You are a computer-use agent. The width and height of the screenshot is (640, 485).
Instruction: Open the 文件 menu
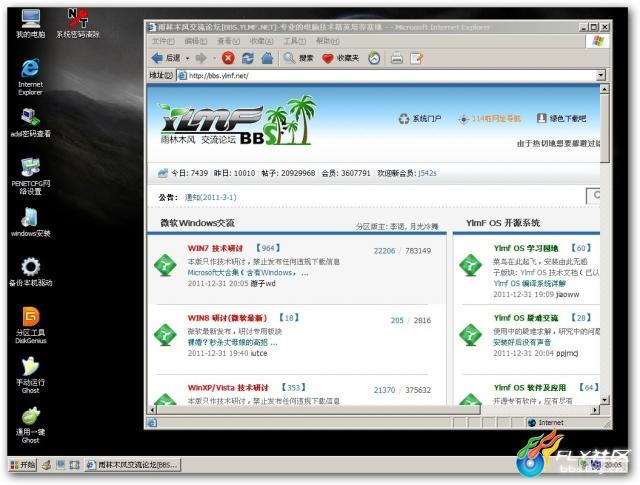point(163,41)
